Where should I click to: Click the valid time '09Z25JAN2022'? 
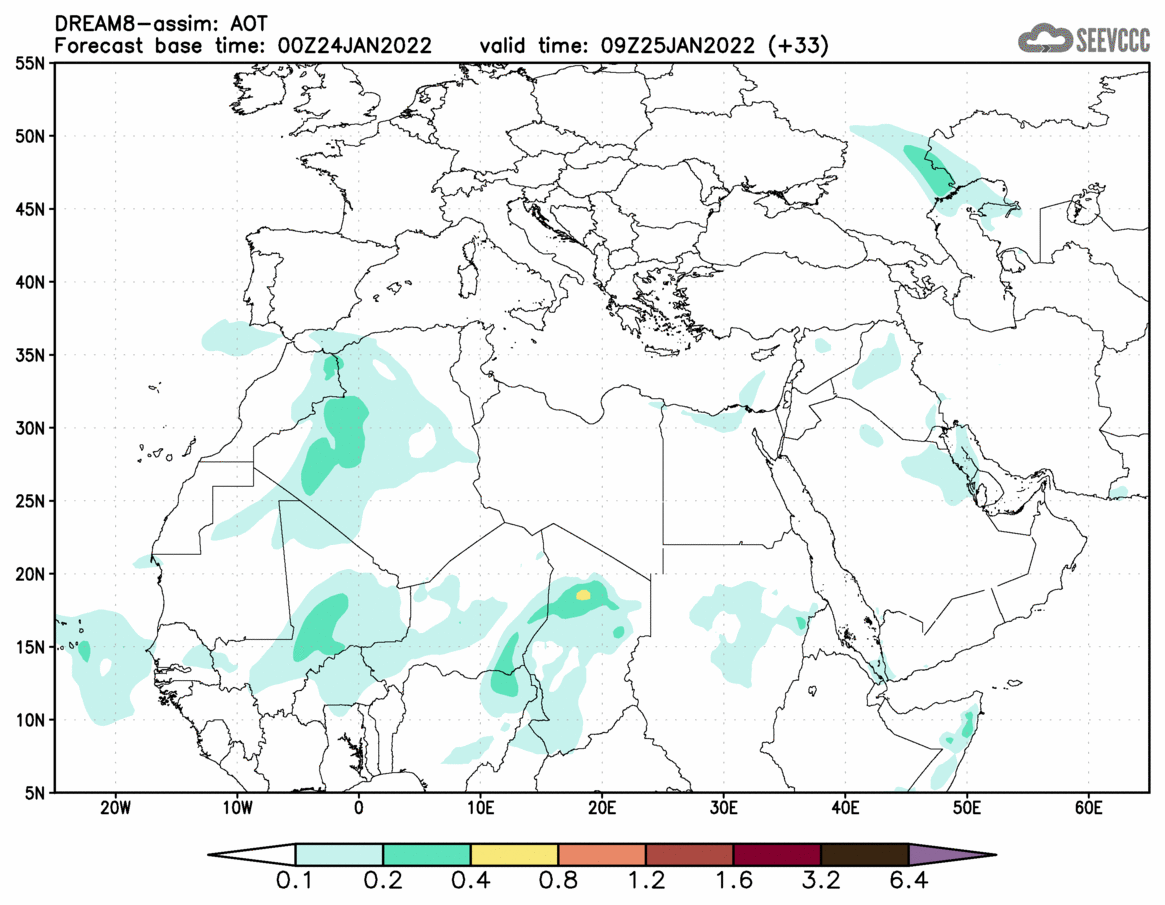tap(678, 46)
